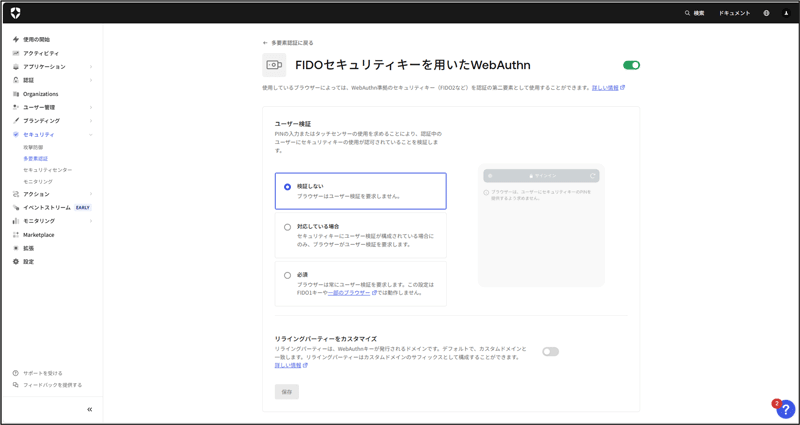Expand the ブランディング chevron
This screenshot has width=800, height=425.
(91, 121)
